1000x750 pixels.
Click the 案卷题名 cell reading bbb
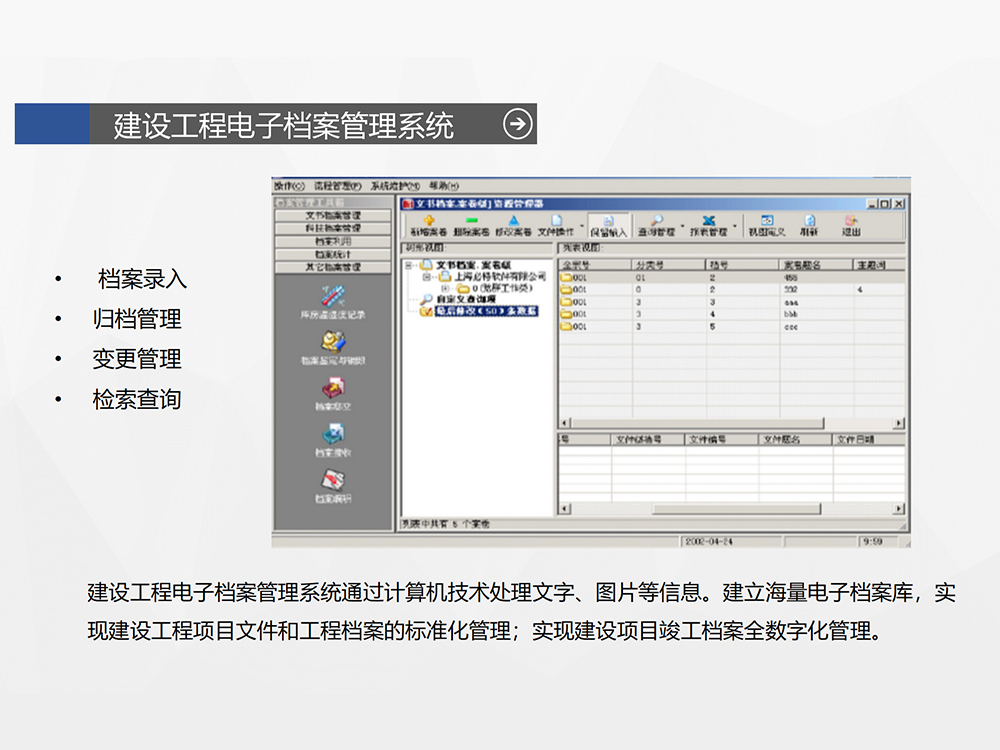791,314
